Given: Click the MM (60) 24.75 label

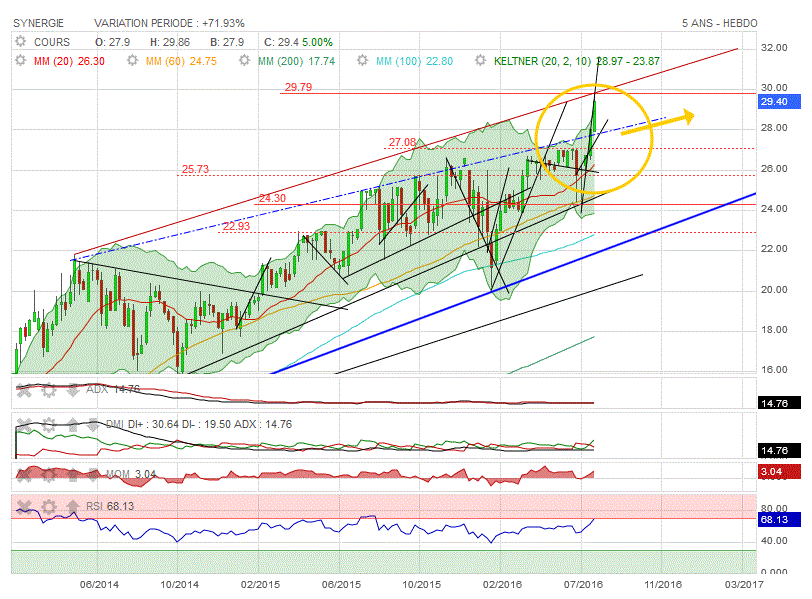Looking at the screenshot, I should [x=181, y=61].
